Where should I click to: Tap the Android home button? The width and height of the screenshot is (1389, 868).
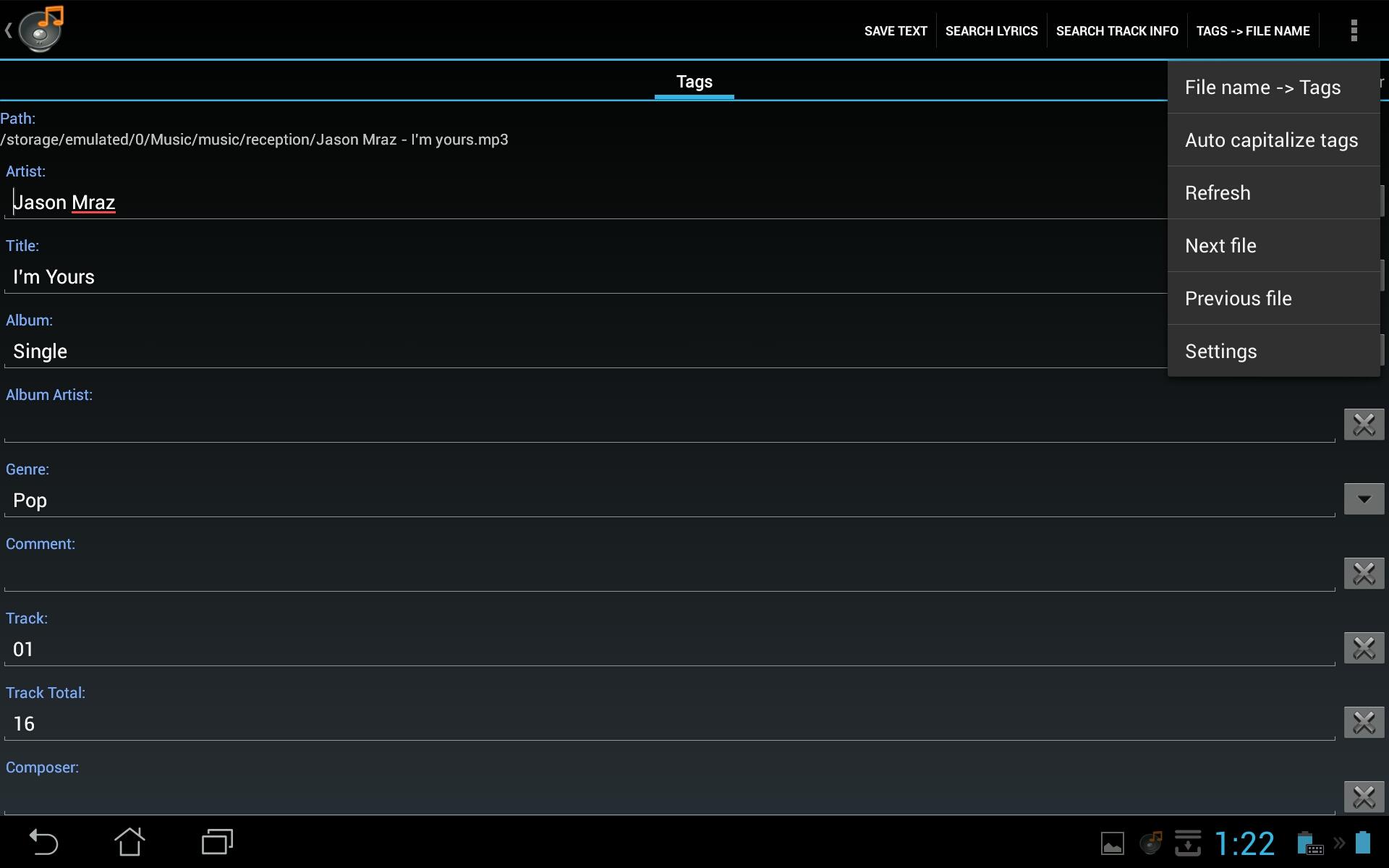click(129, 842)
